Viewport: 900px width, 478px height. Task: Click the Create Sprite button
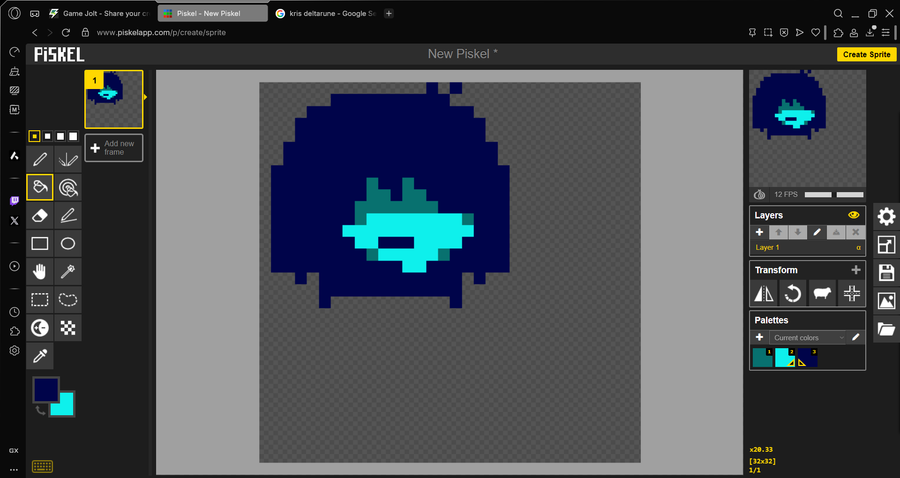pos(866,54)
